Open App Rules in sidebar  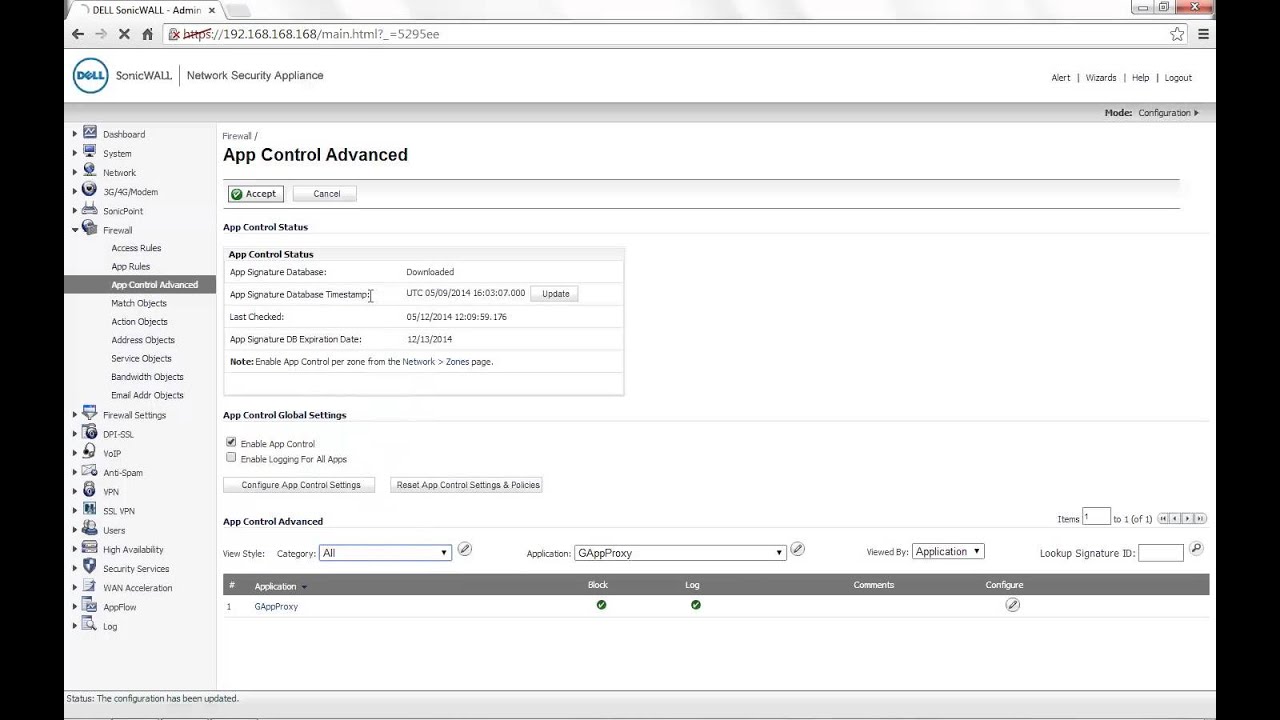(131, 266)
